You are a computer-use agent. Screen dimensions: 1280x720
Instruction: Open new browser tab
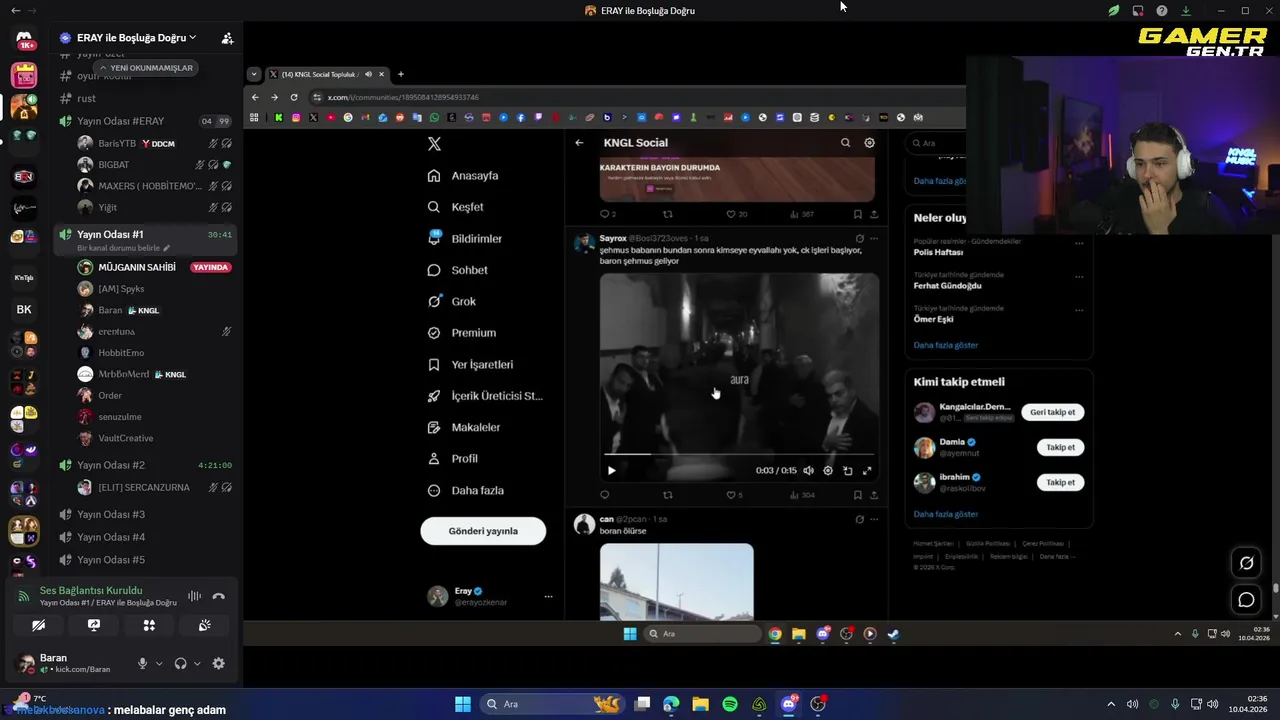pyautogui.click(x=400, y=74)
